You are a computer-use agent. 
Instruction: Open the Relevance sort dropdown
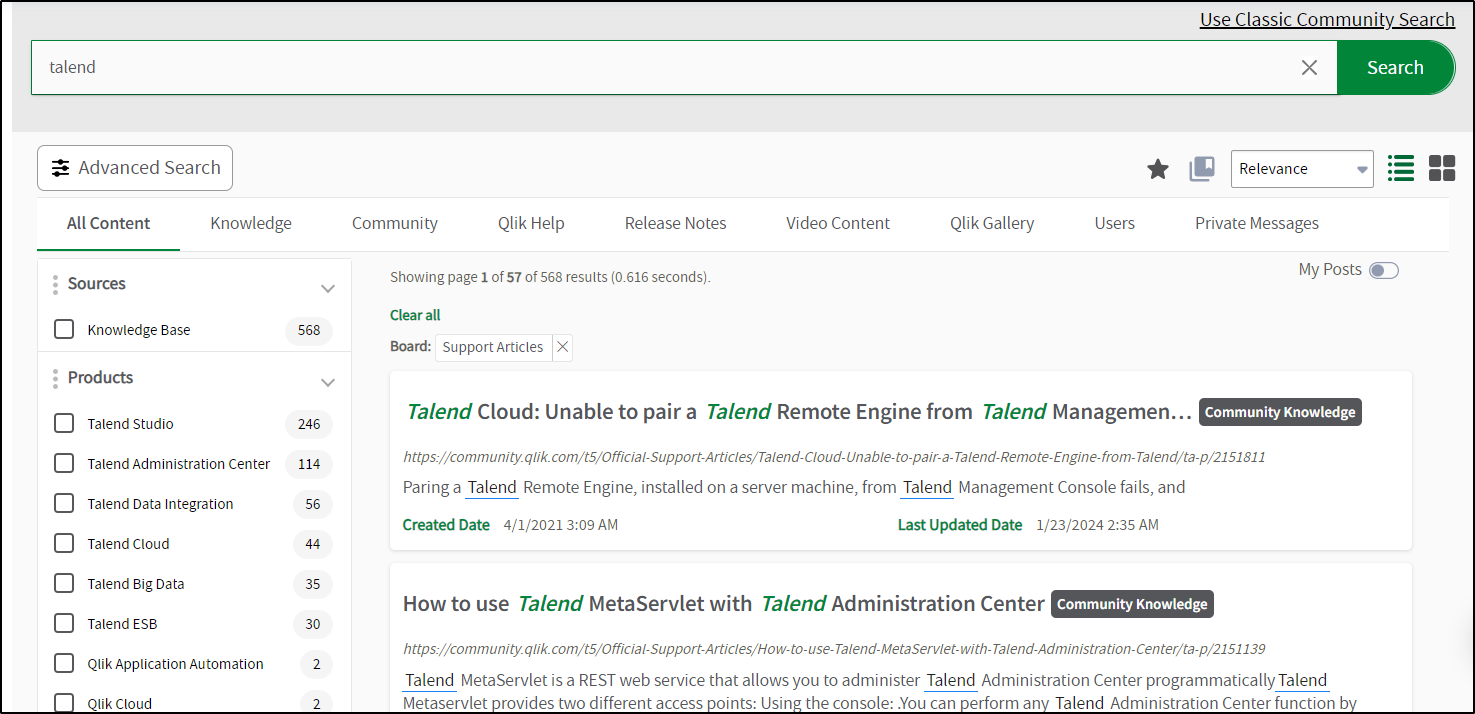click(1301, 169)
